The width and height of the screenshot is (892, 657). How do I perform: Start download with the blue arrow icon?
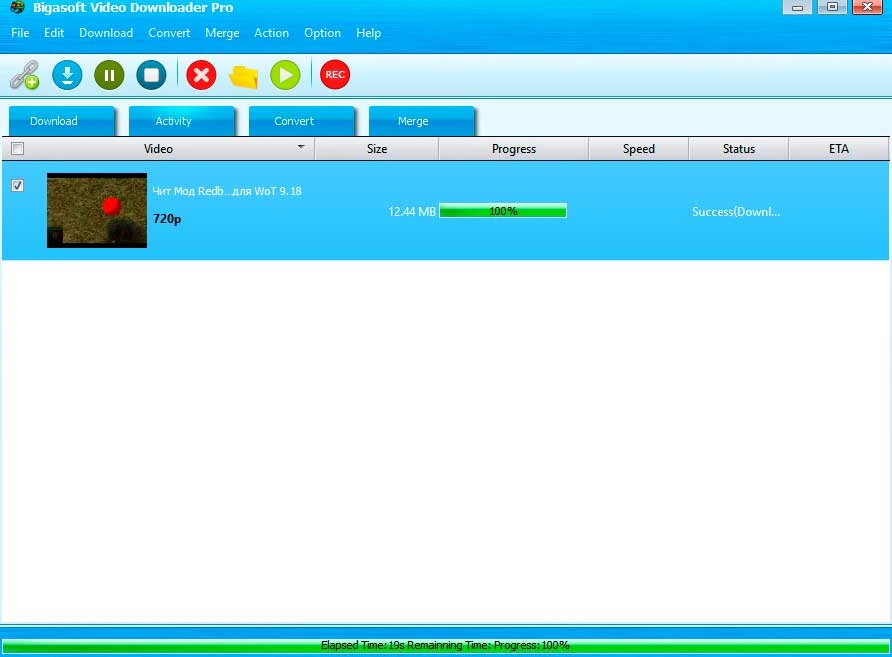[67, 75]
